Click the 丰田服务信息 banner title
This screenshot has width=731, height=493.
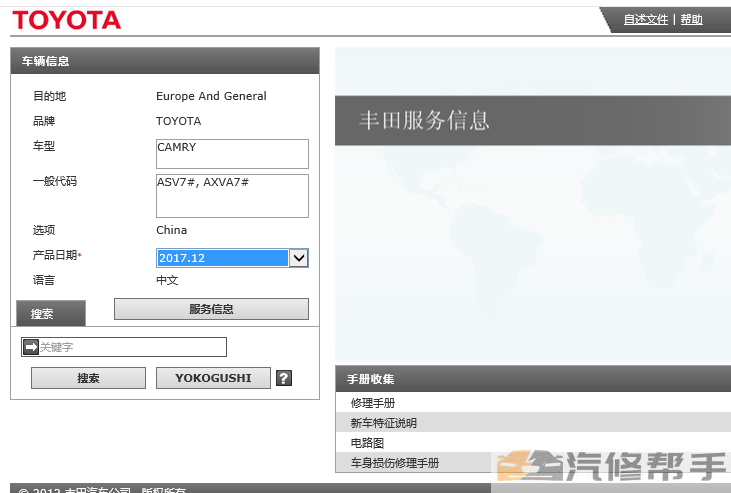(x=424, y=120)
